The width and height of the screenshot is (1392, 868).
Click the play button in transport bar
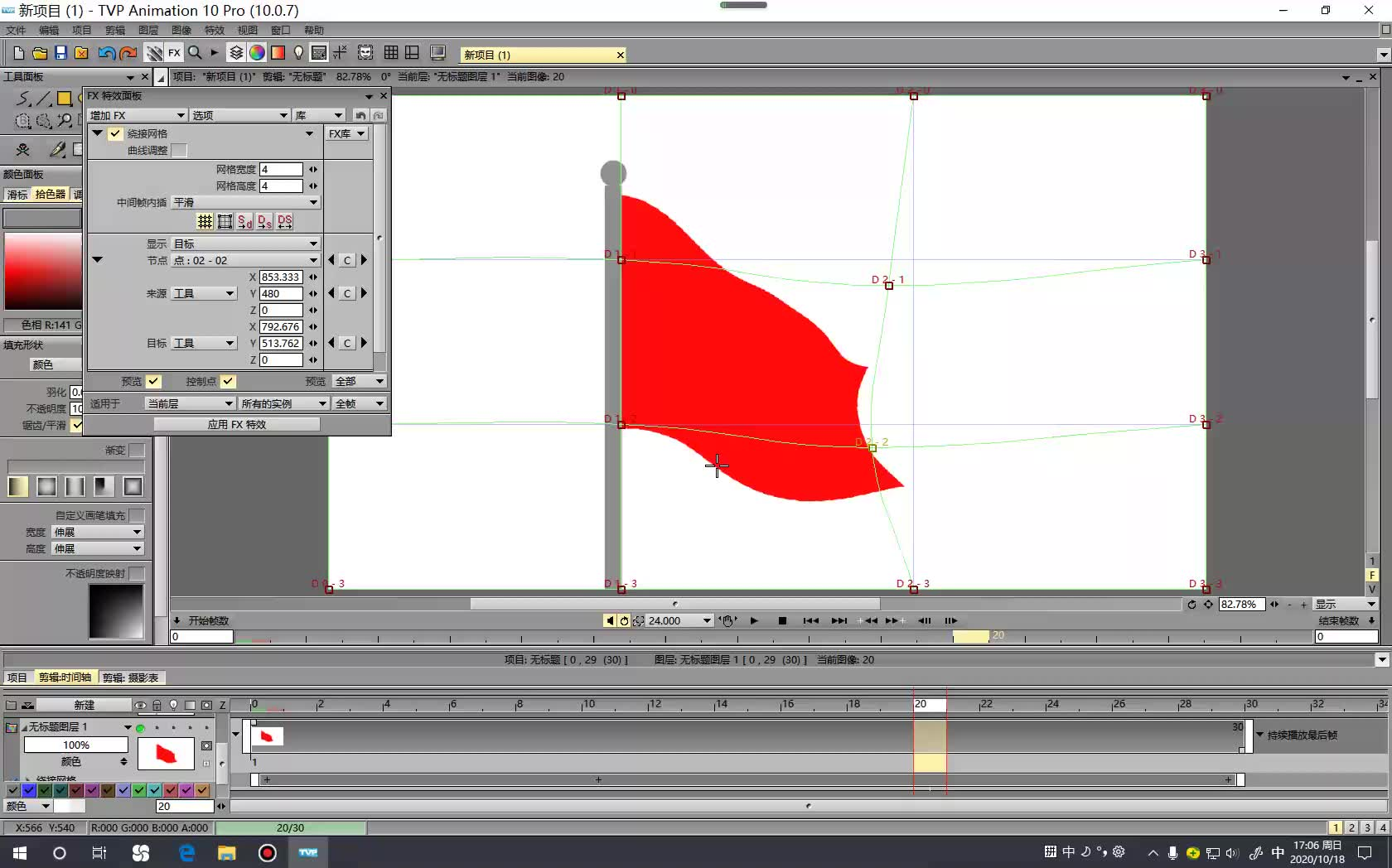click(x=754, y=620)
